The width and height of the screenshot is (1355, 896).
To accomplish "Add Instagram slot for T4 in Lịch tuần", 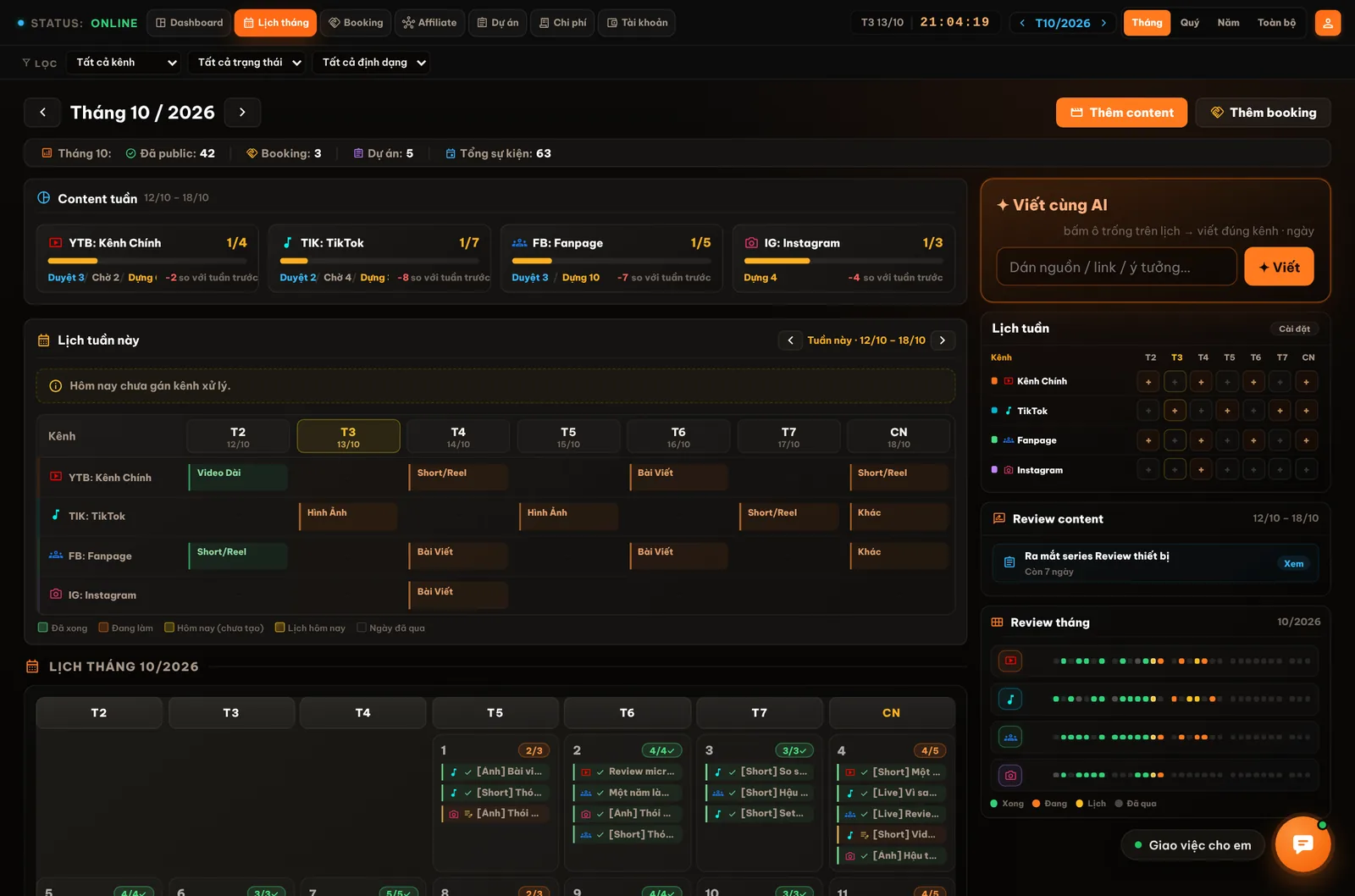I will (x=1201, y=469).
